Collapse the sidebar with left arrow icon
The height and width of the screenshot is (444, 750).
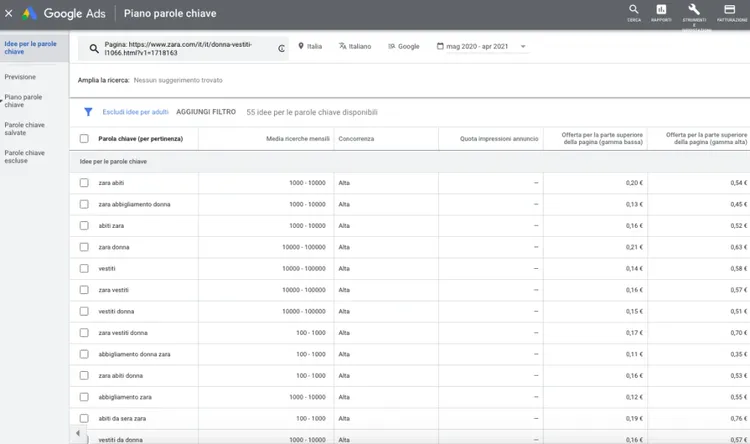pyautogui.click(x=78, y=433)
